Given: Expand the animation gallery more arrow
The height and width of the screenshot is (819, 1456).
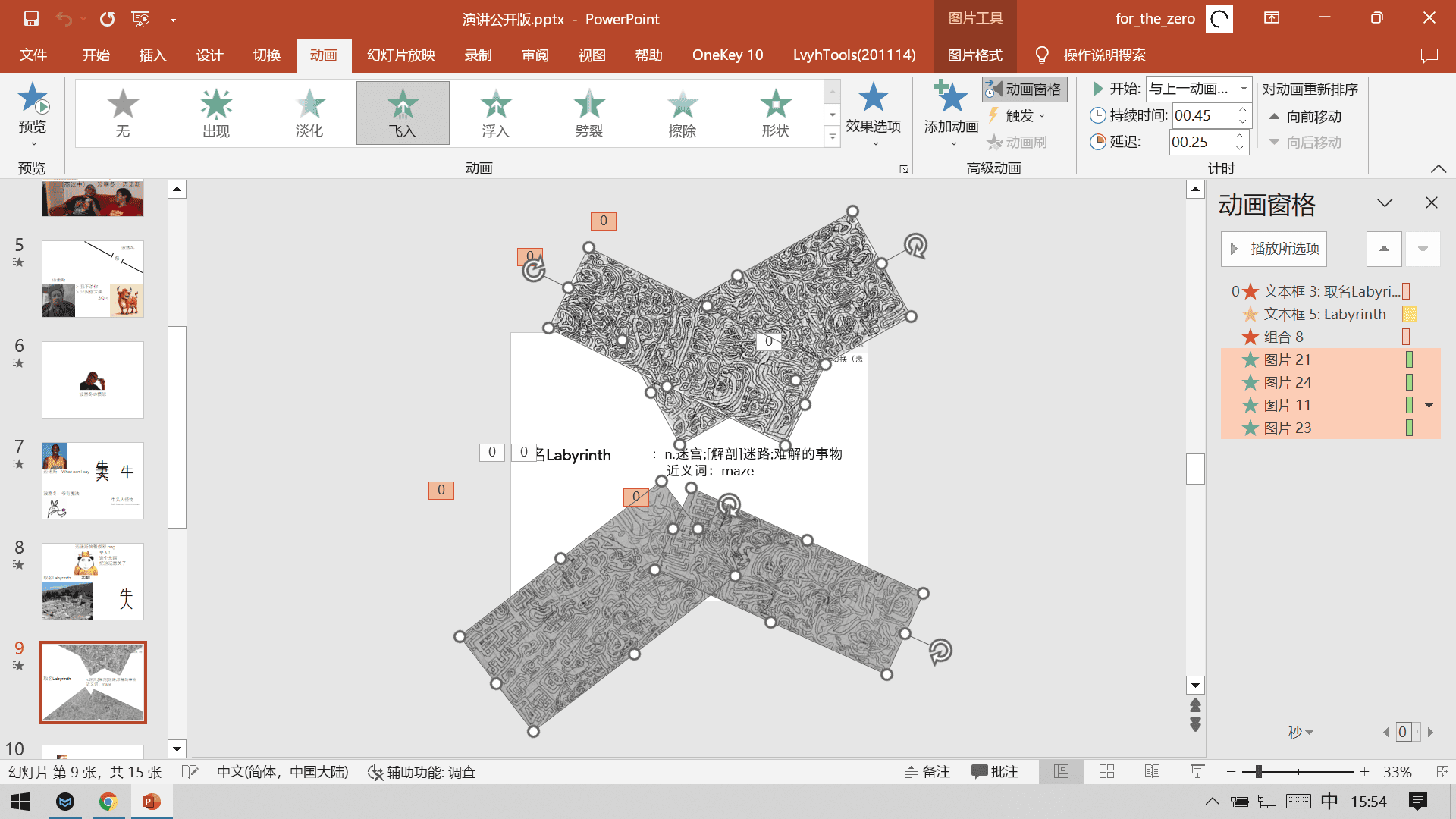Looking at the screenshot, I should coord(832,137).
